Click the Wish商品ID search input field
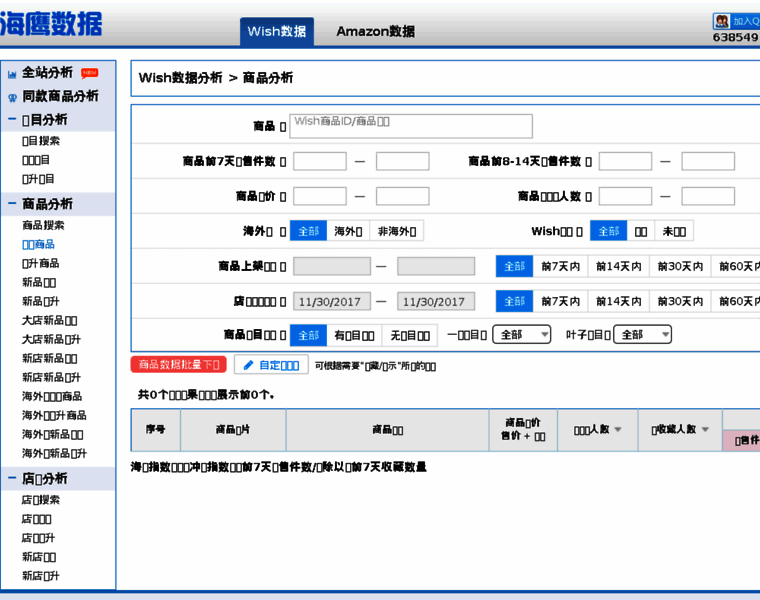This screenshot has height=600, width=760. 410,126
